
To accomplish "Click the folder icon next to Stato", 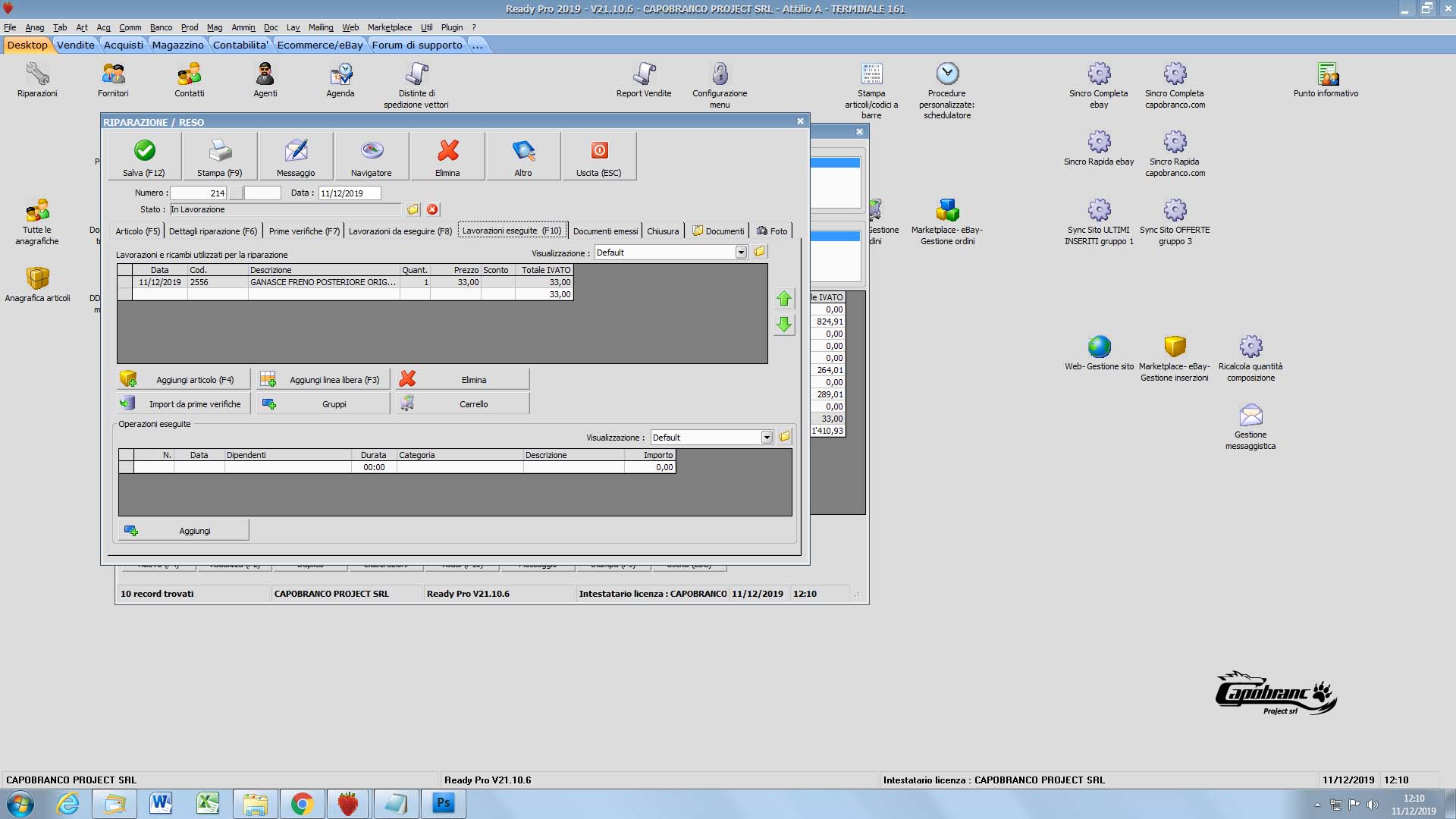I will tap(413, 209).
